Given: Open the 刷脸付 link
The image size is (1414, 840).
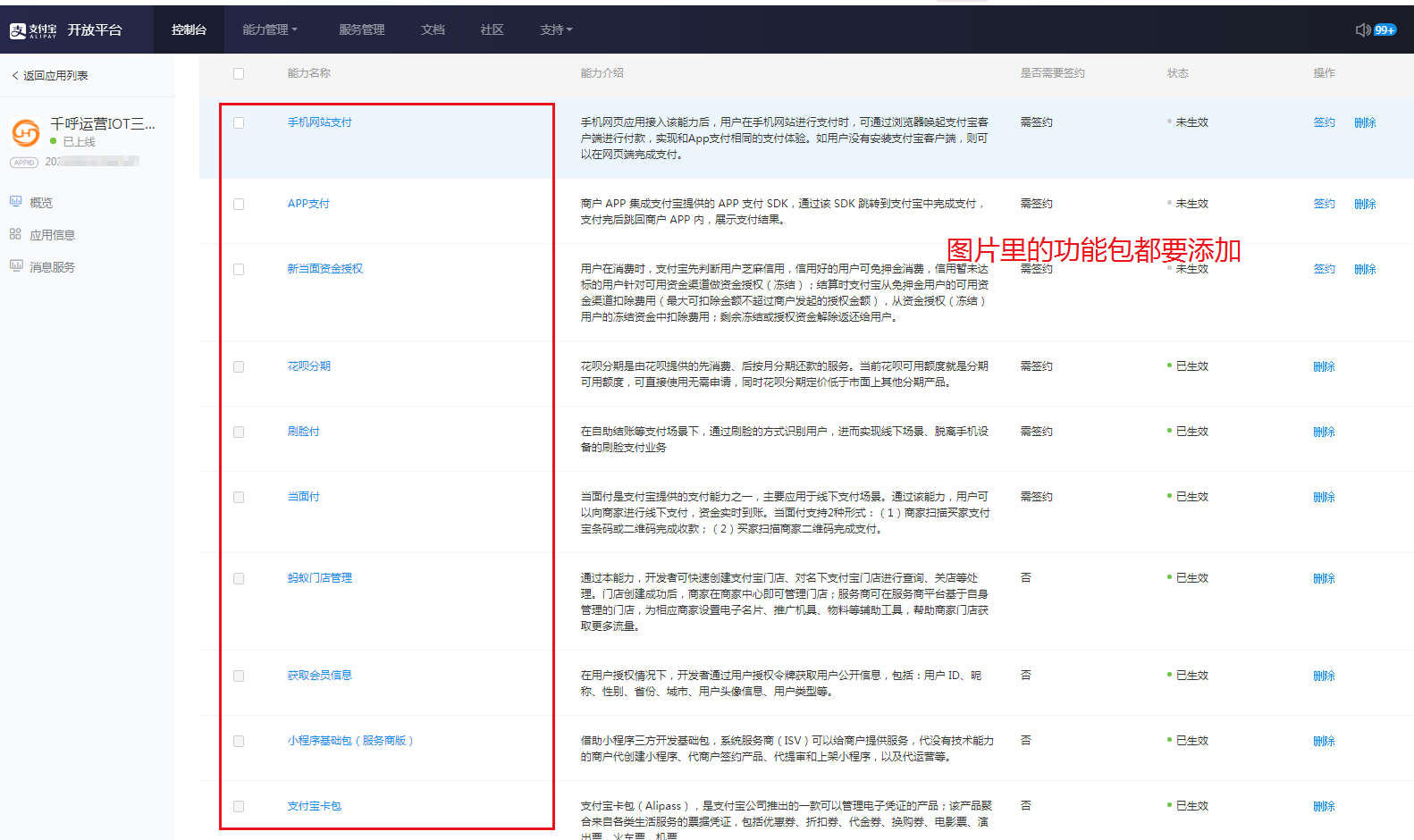Looking at the screenshot, I should (x=303, y=432).
